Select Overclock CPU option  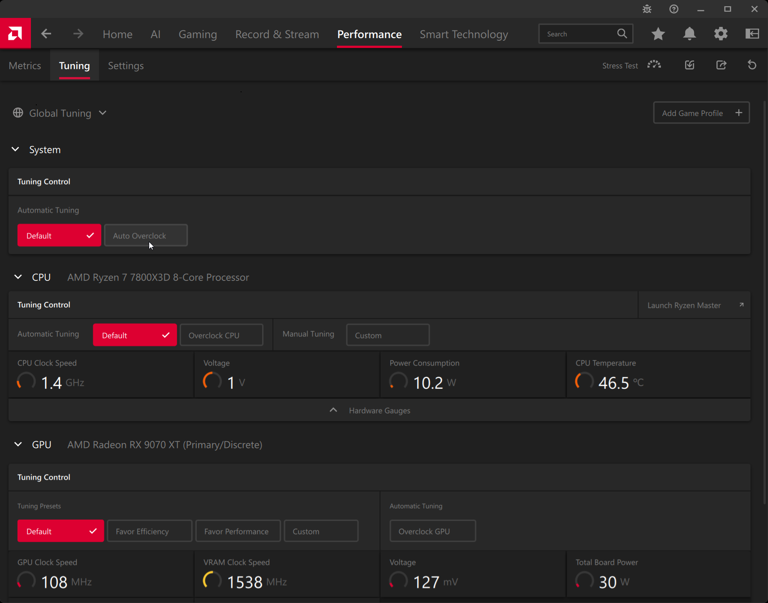tap(221, 335)
